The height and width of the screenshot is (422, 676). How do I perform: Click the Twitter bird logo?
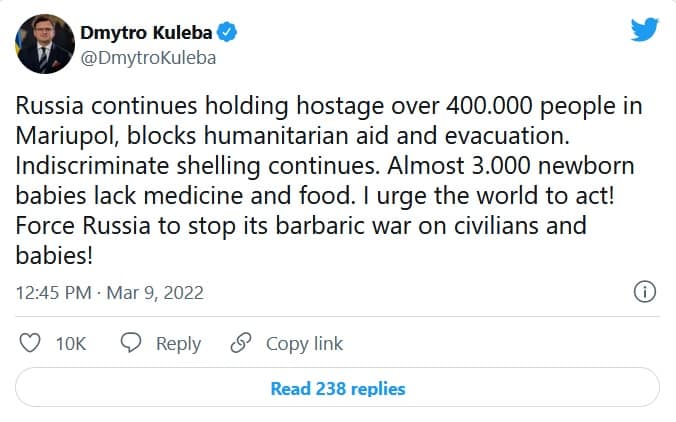coord(644,29)
